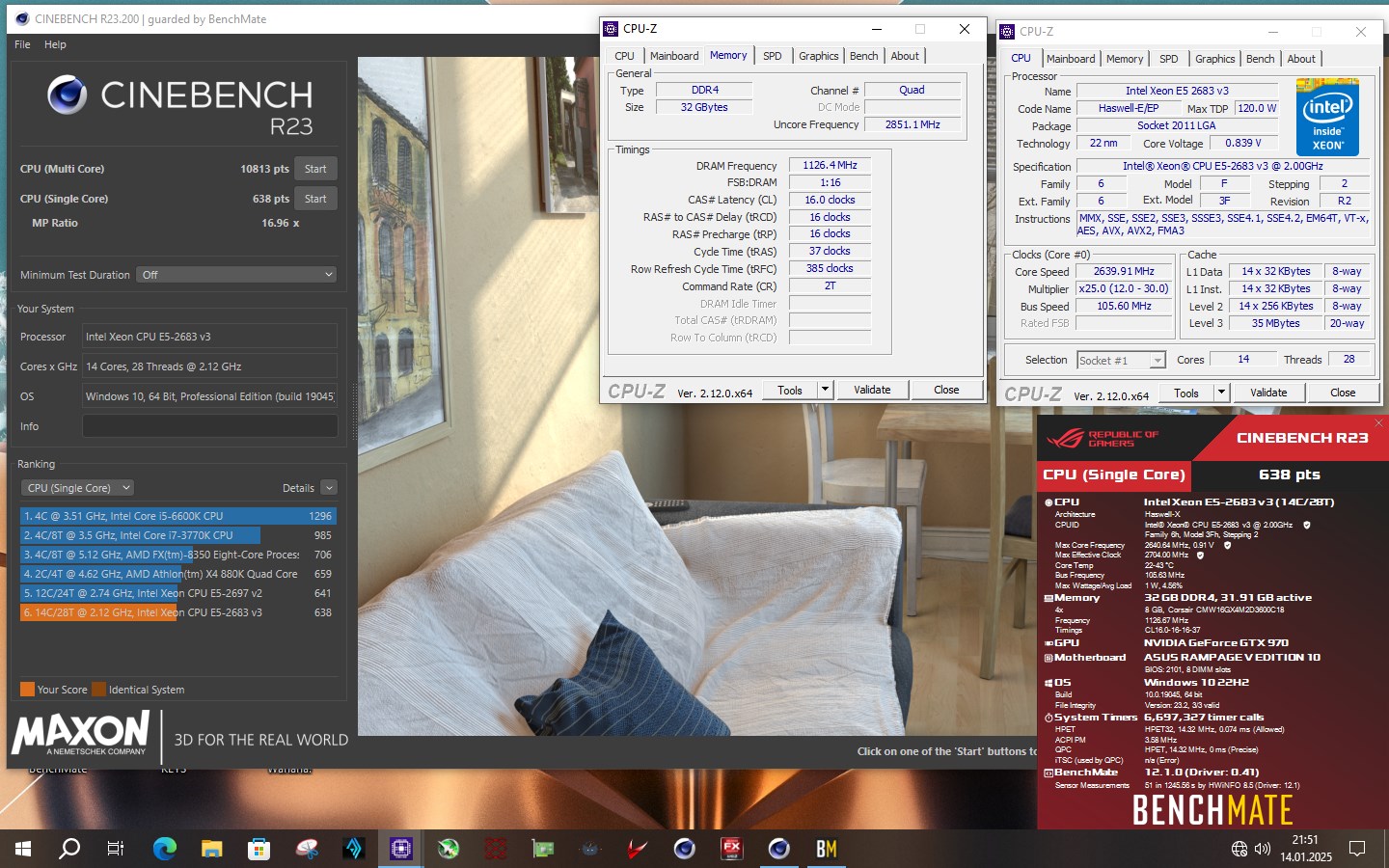
Task: Select the Intel Core i7-3770K ranking row
Action: tap(178, 535)
